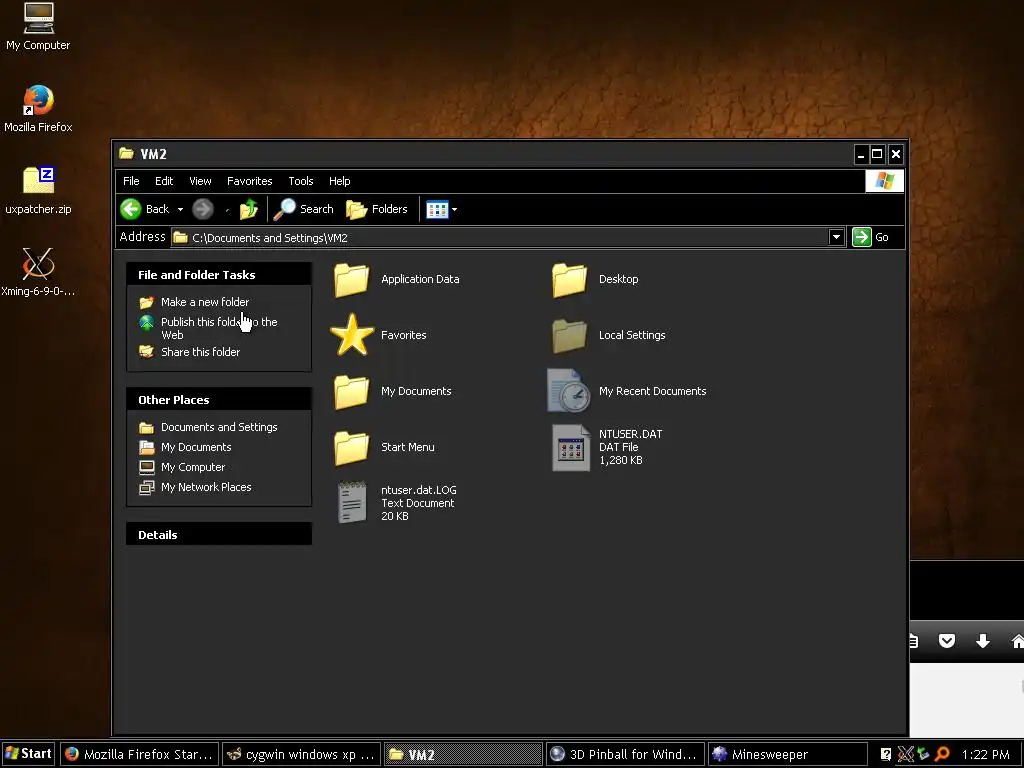Click Publish this folder to the Web
Viewport: 1024px width, 768px height.
tap(219, 328)
